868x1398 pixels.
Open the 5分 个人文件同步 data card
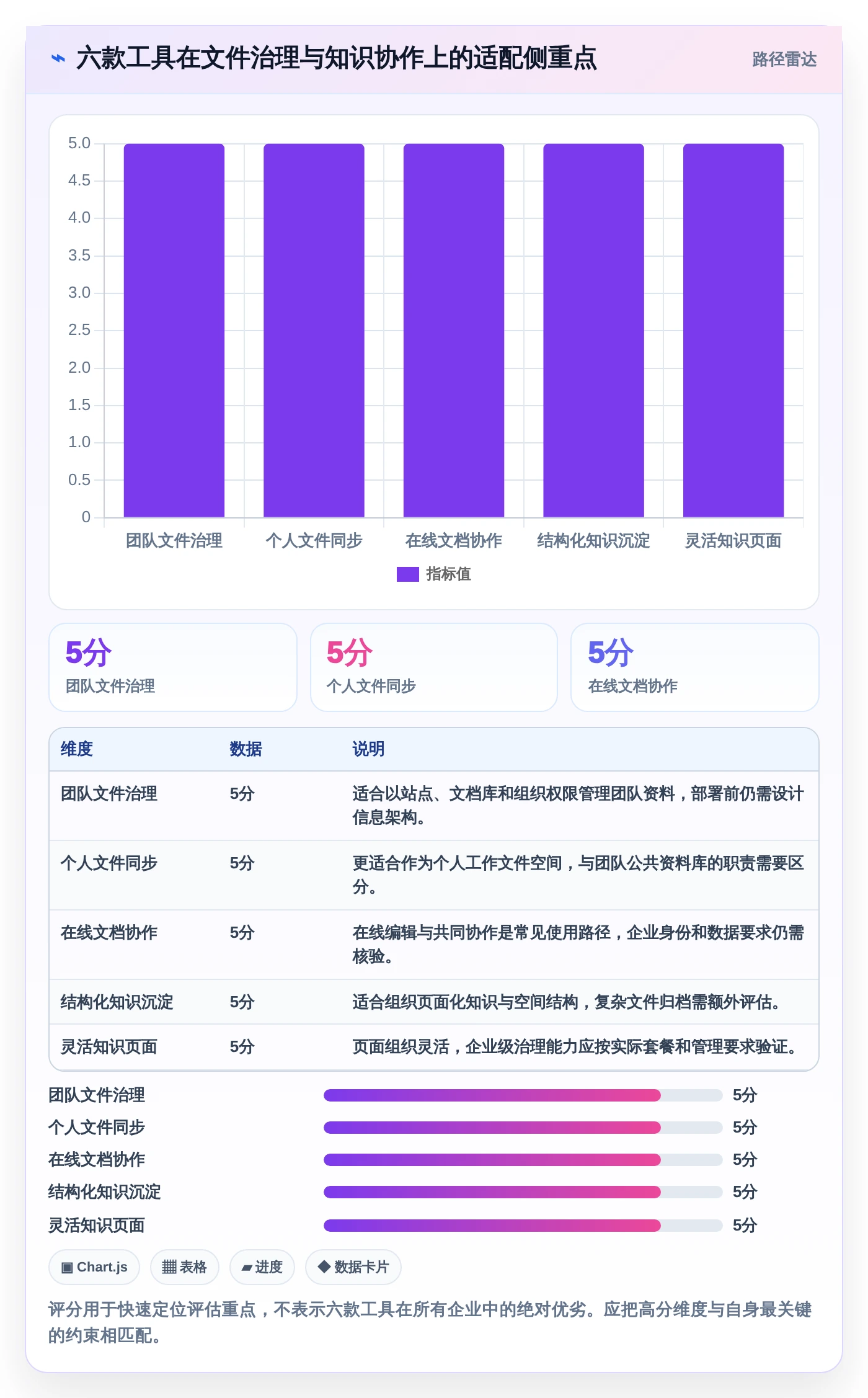pyautogui.click(x=434, y=667)
